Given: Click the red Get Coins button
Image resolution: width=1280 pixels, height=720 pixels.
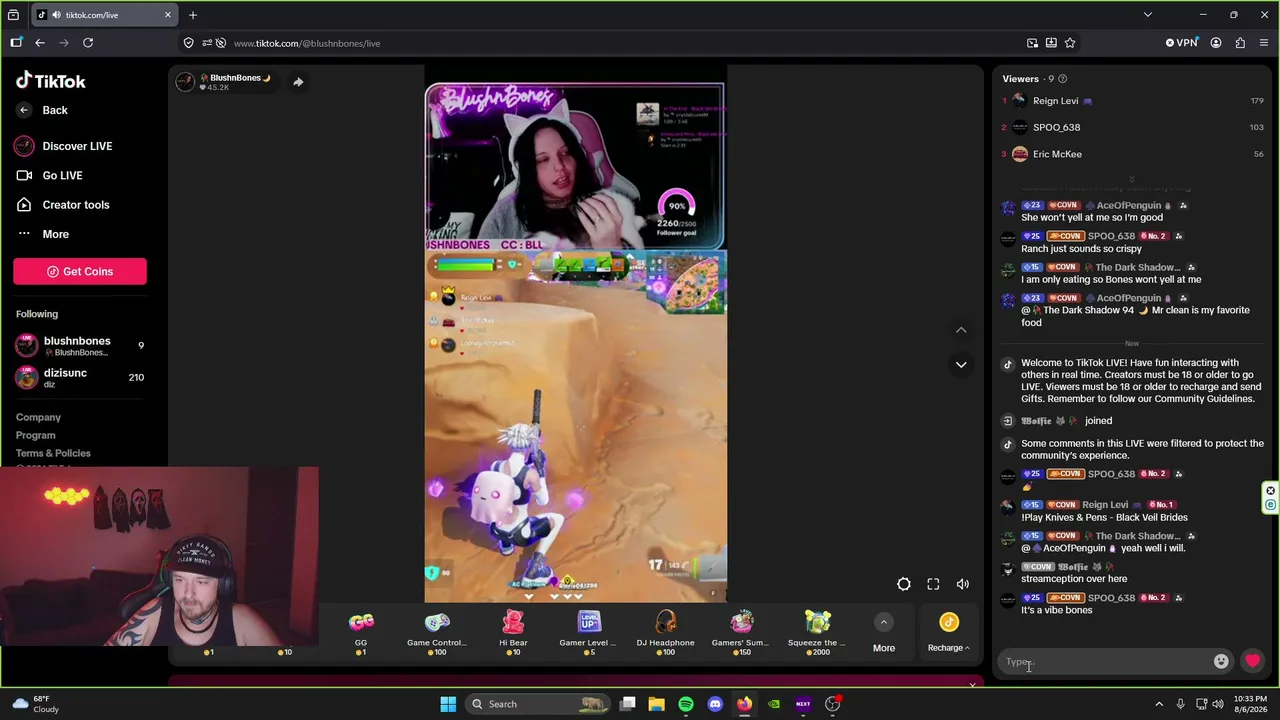Looking at the screenshot, I should [x=80, y=271].
